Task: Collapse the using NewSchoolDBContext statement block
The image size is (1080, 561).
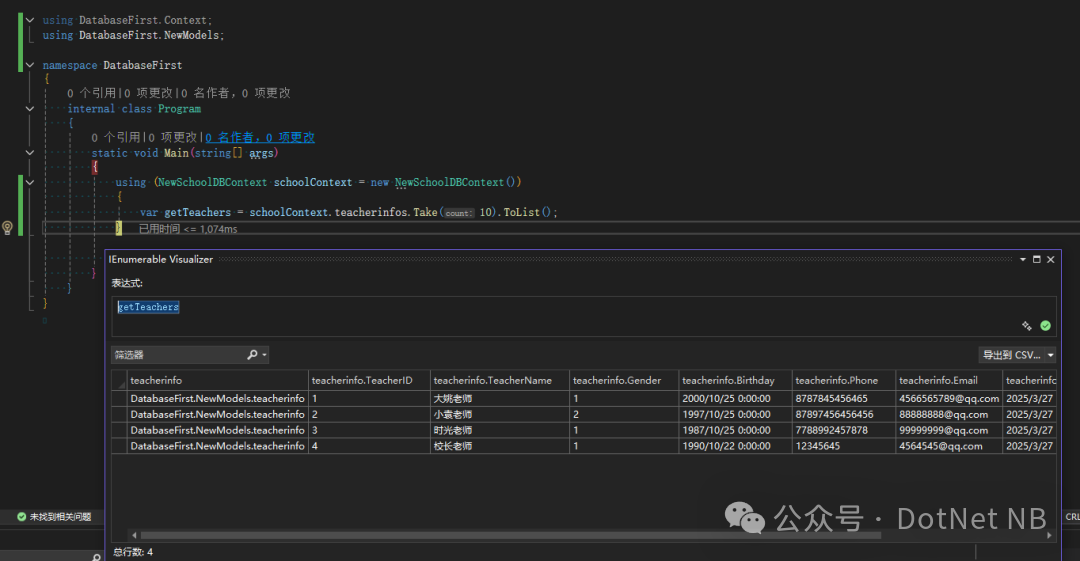Action: [x=30, y=182]
